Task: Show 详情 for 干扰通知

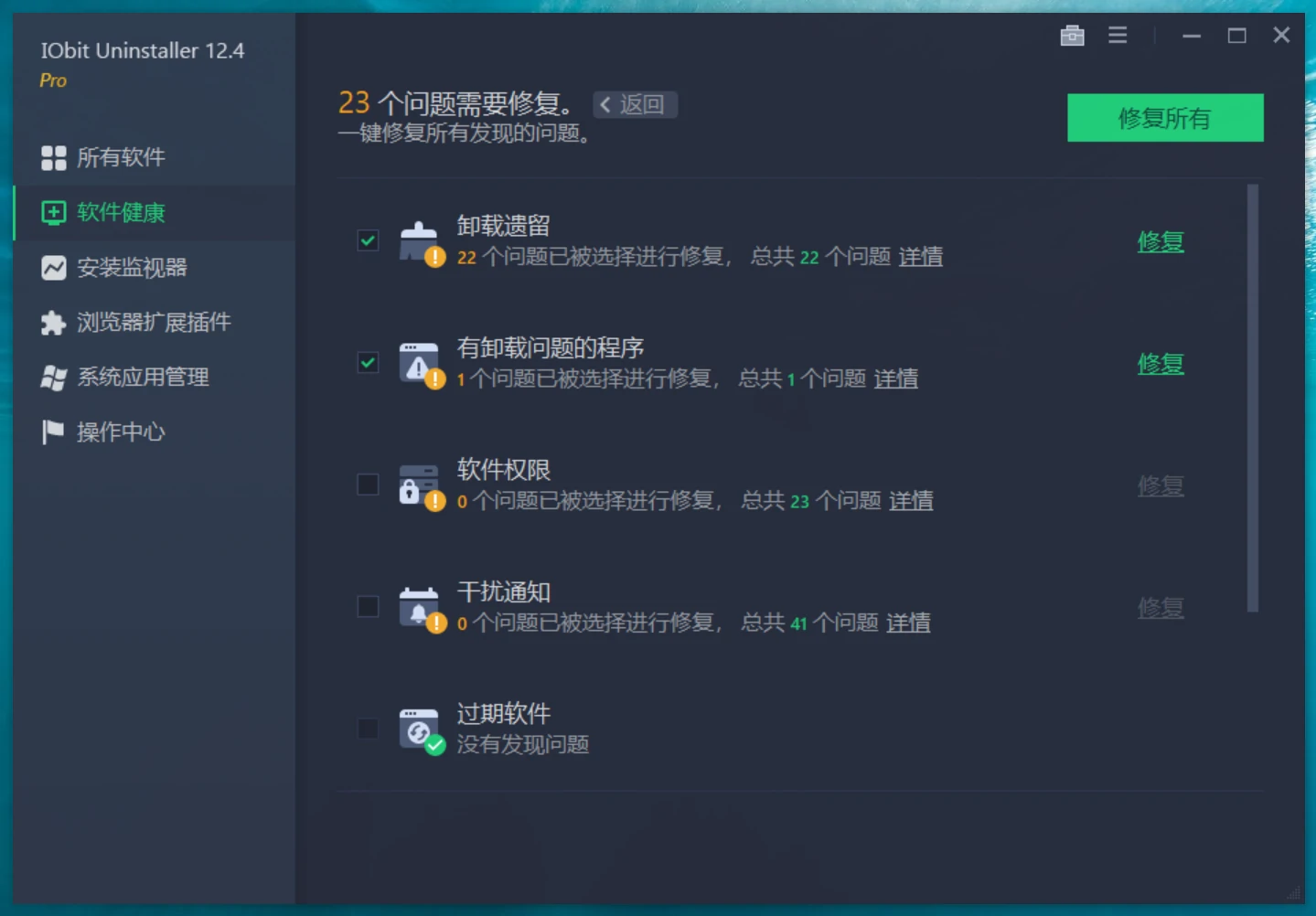Action: pos(908,623)
